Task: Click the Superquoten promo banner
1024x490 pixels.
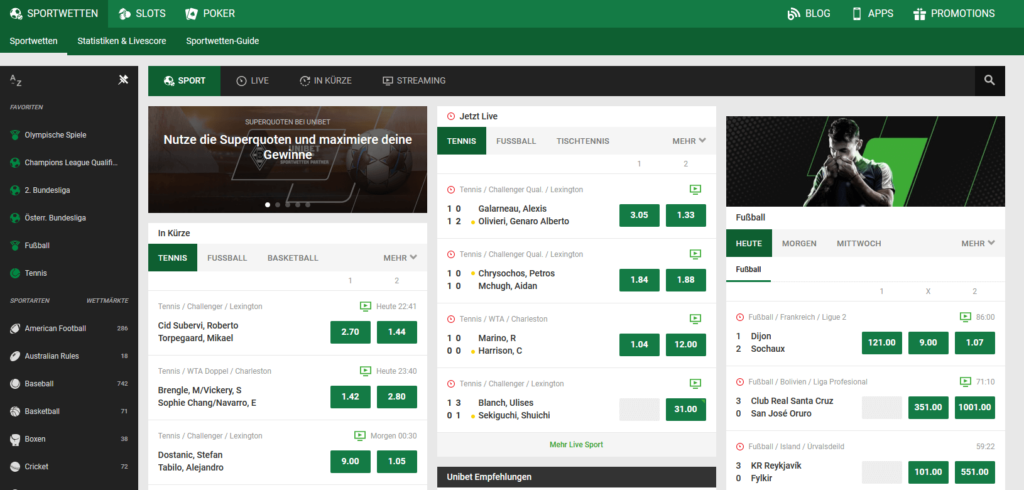Action: pos(287,159)
